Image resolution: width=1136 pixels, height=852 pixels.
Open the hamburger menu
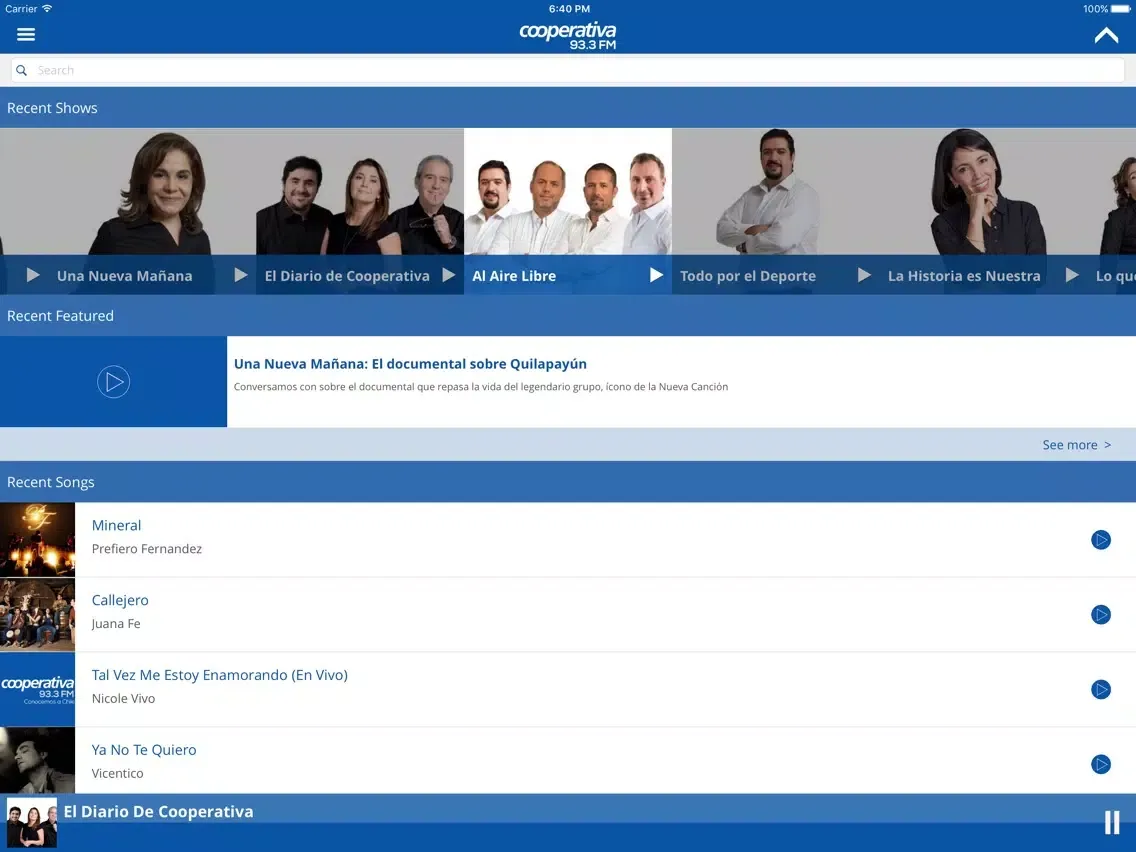[x=26, y=34]
